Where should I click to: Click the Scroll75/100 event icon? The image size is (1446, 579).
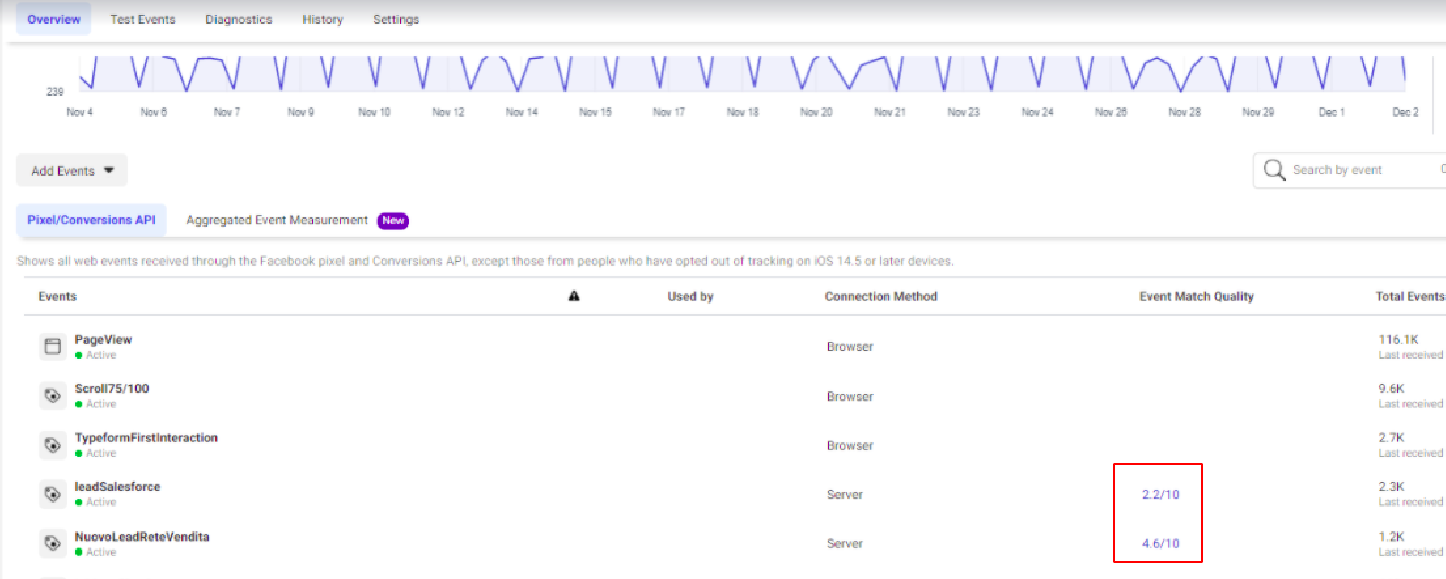point(52,396)
